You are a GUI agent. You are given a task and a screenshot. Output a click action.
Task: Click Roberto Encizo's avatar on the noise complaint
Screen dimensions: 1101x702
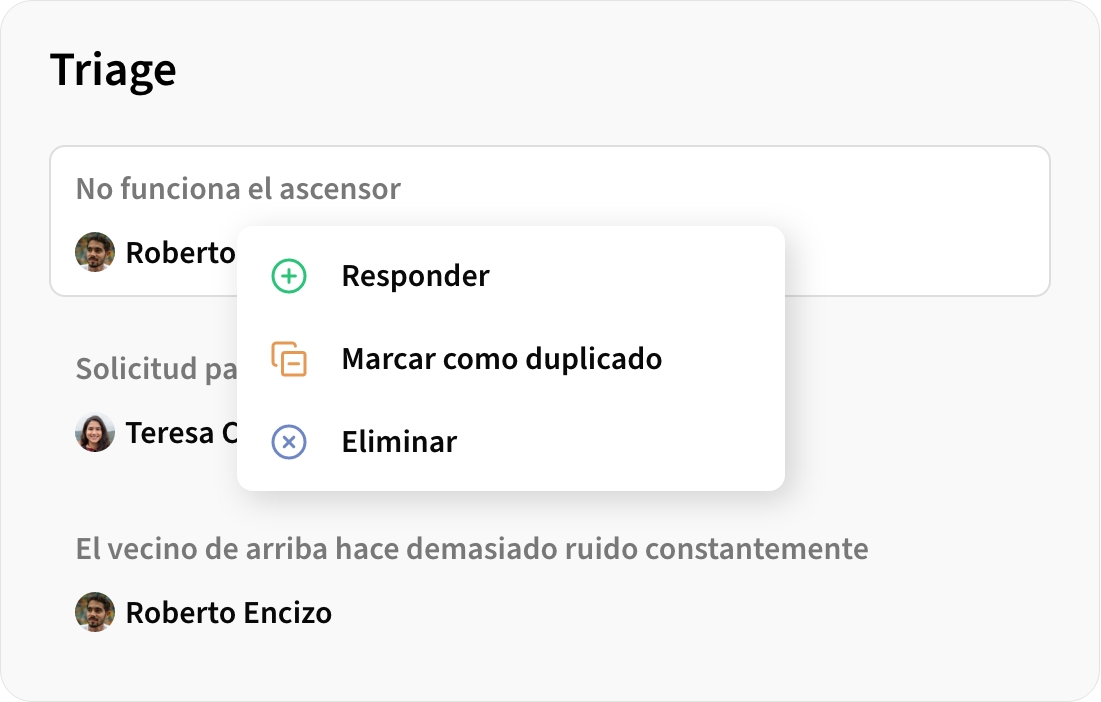[95, 612]
